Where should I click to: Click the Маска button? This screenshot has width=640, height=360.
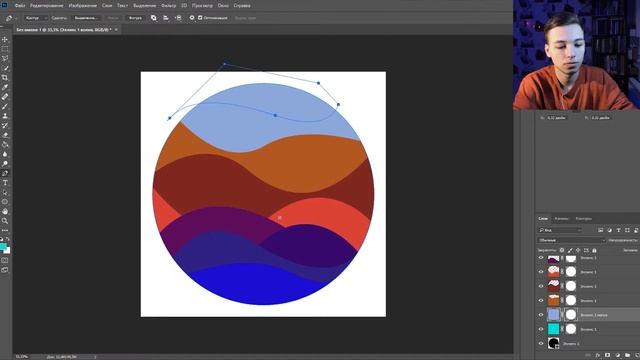[x=113, y=18]
